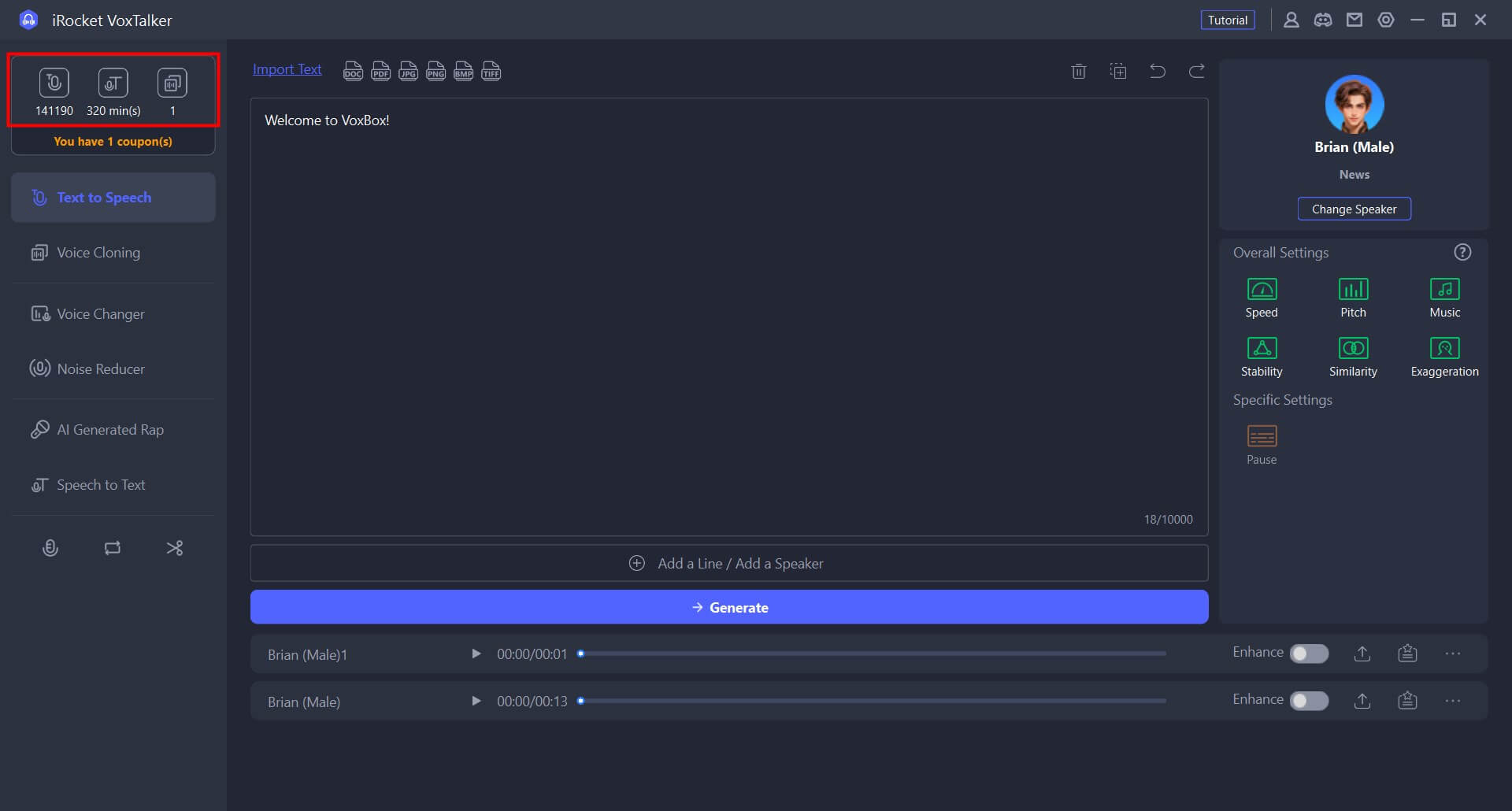Open the Music setting
The height and width of the screenshot is (811, 1512).
coord(1444,298)
